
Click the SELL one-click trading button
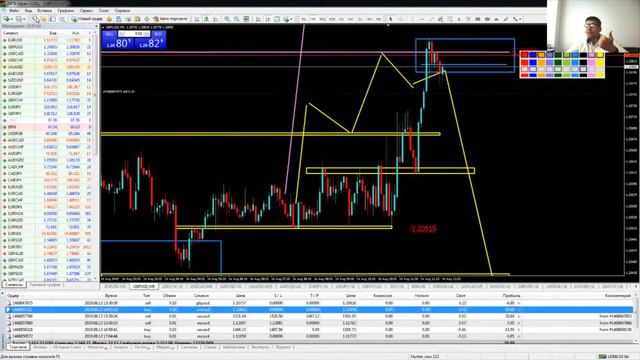(x=109, y=34)
